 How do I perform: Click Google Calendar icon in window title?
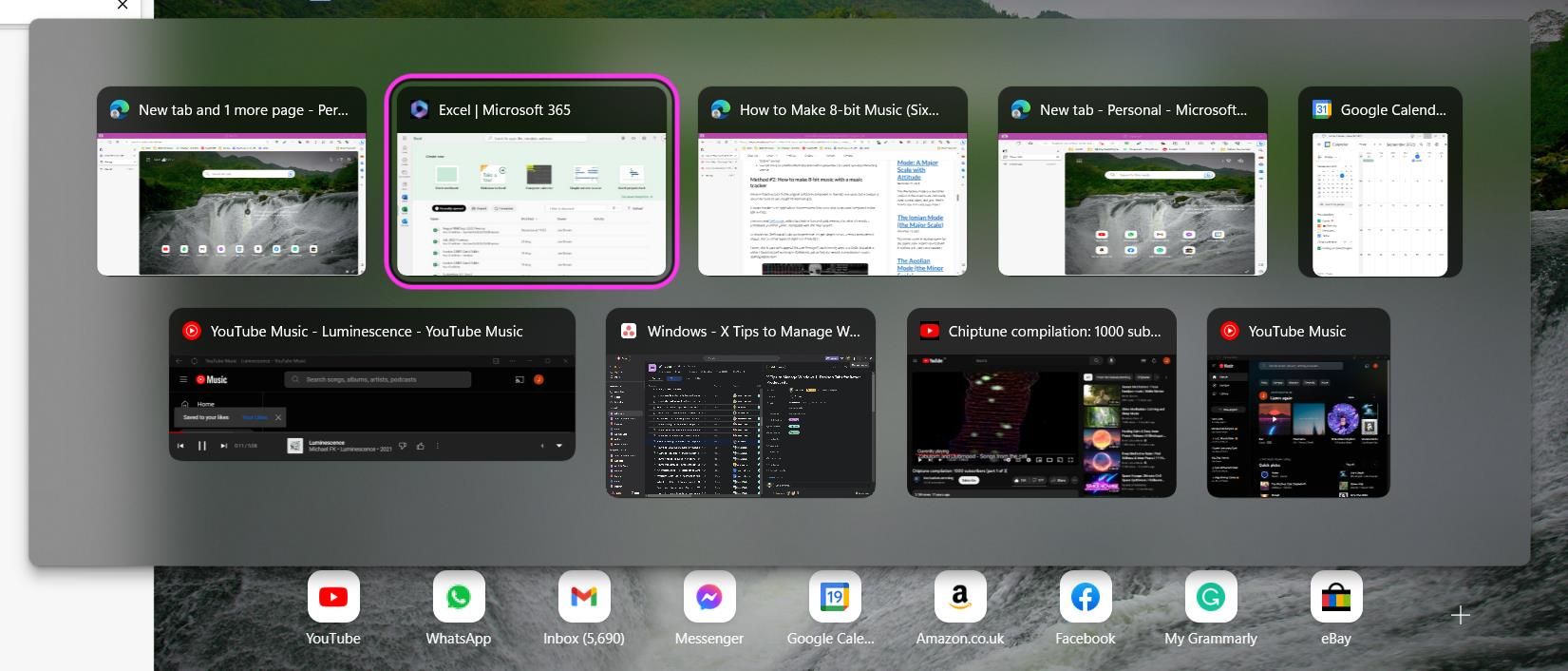(1321, 109)
